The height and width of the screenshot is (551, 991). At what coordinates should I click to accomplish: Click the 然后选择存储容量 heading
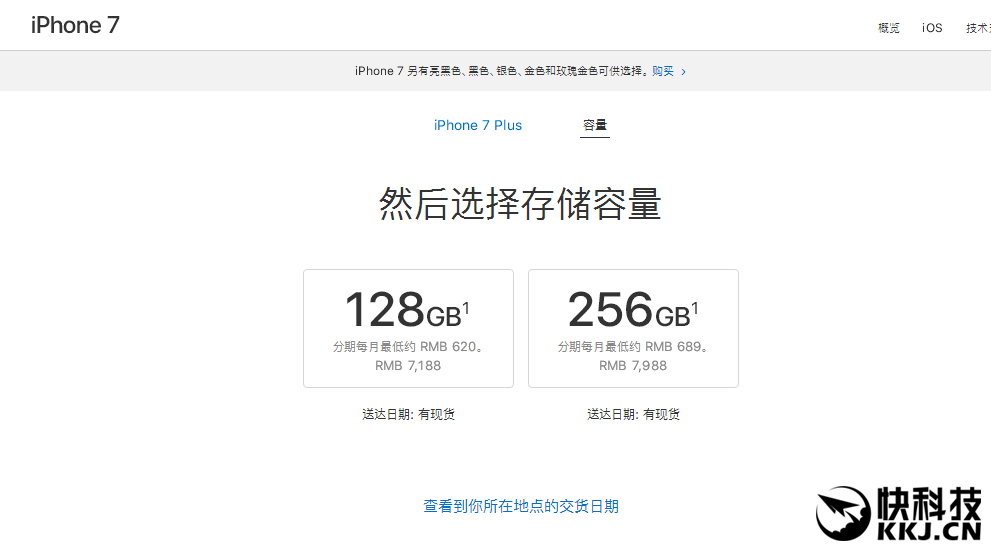520,204
